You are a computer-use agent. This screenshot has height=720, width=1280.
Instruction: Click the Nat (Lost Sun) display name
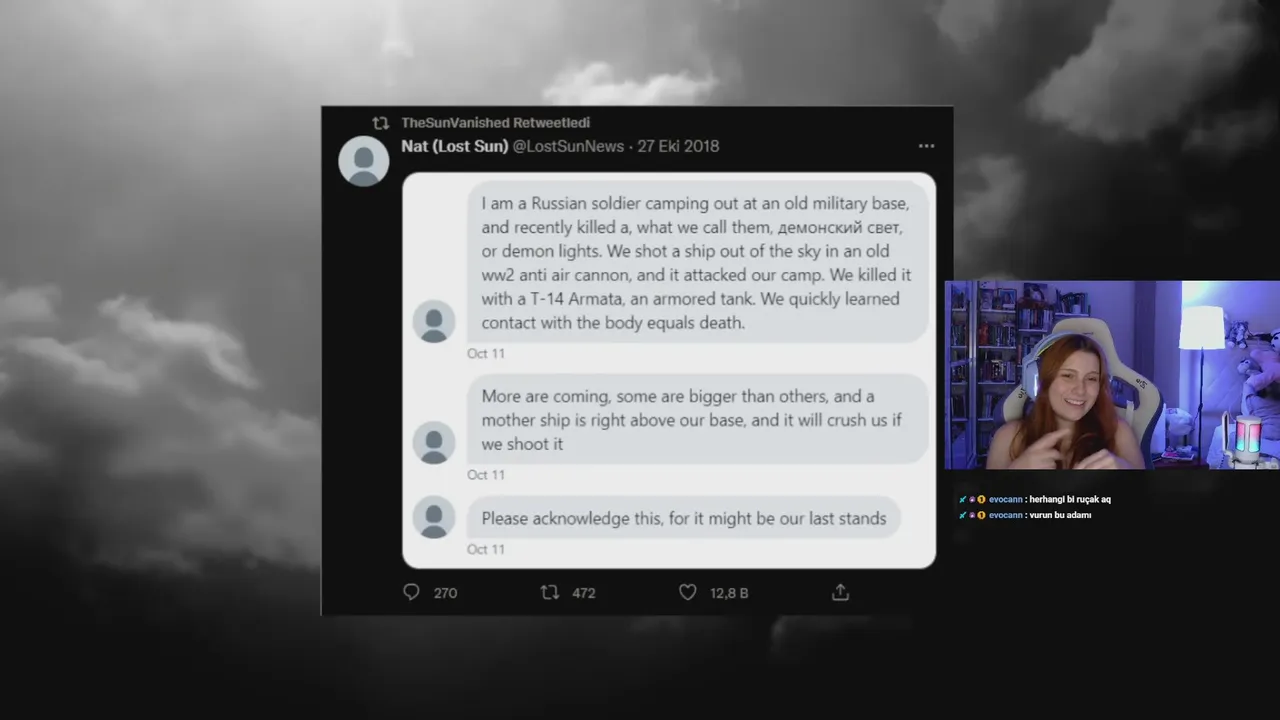(455, 146)
